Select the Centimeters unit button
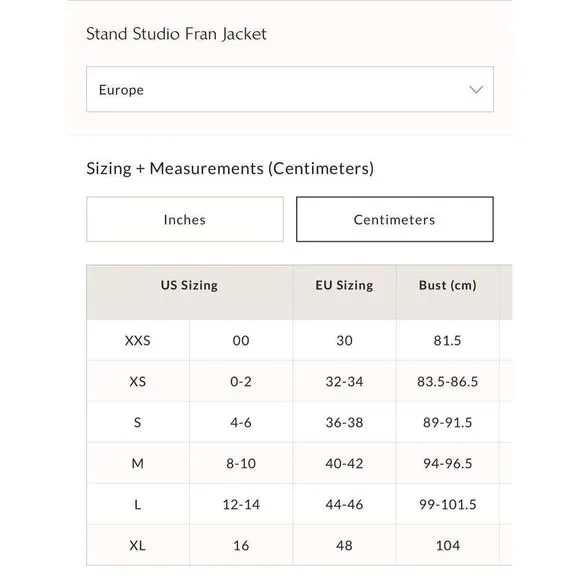 click(x=395, y=219)
